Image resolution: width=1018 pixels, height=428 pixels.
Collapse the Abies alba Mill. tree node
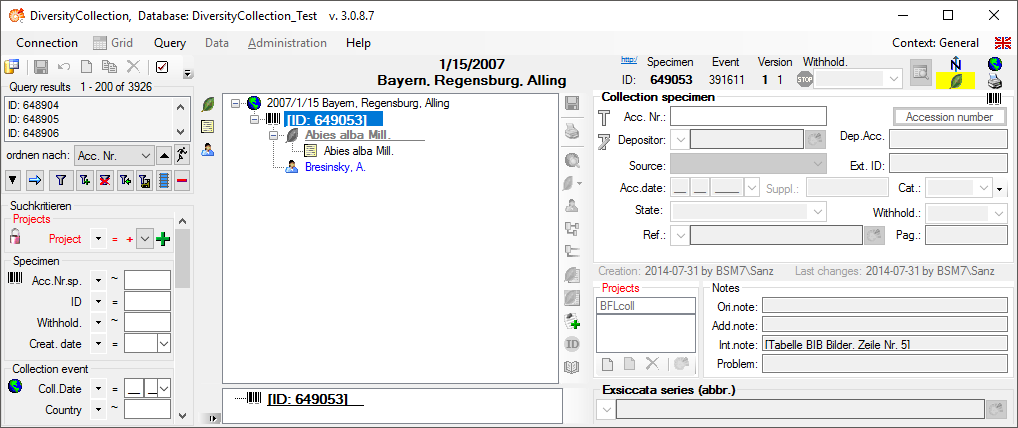274,135
